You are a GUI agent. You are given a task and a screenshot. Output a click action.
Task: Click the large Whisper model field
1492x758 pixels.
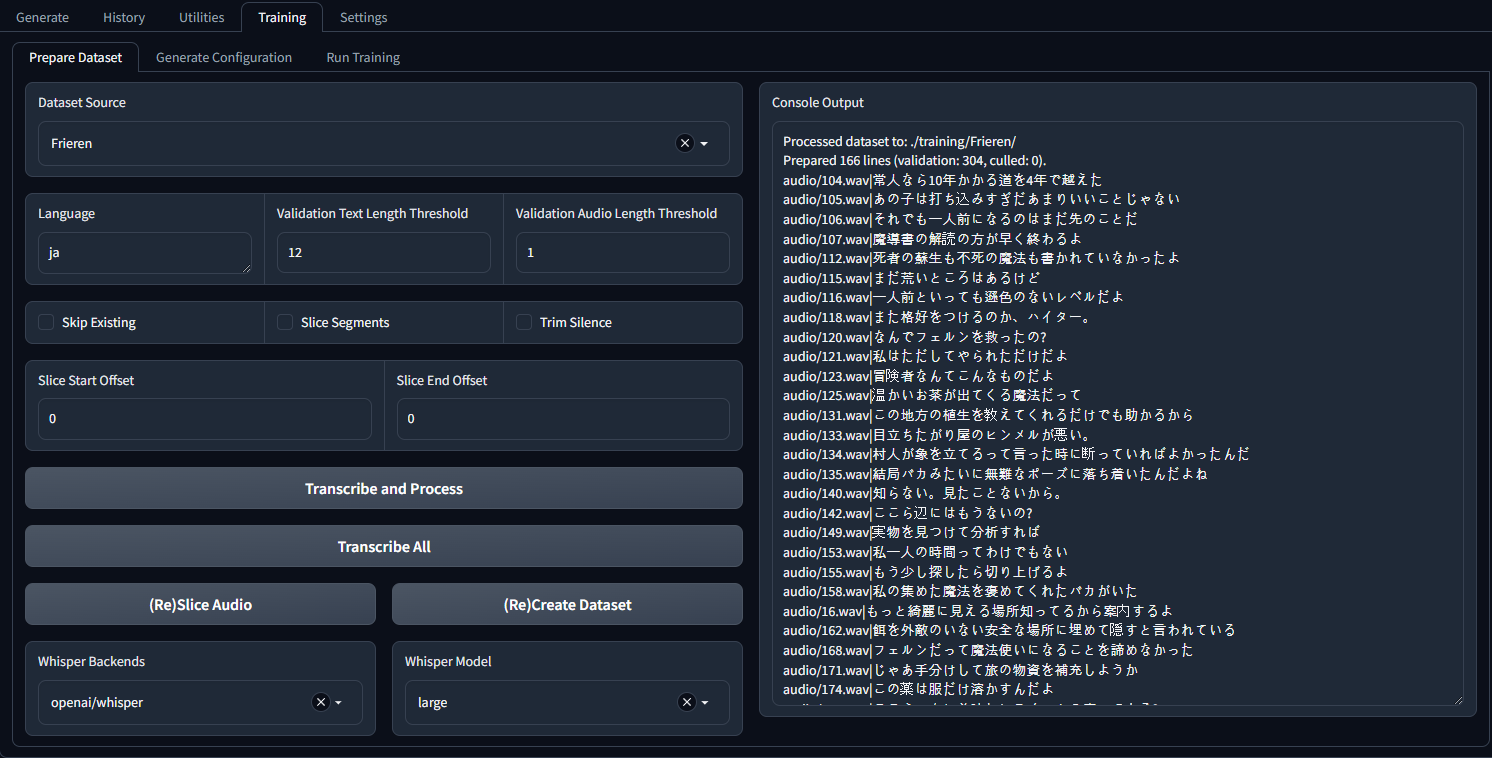(x=567, y=703)
